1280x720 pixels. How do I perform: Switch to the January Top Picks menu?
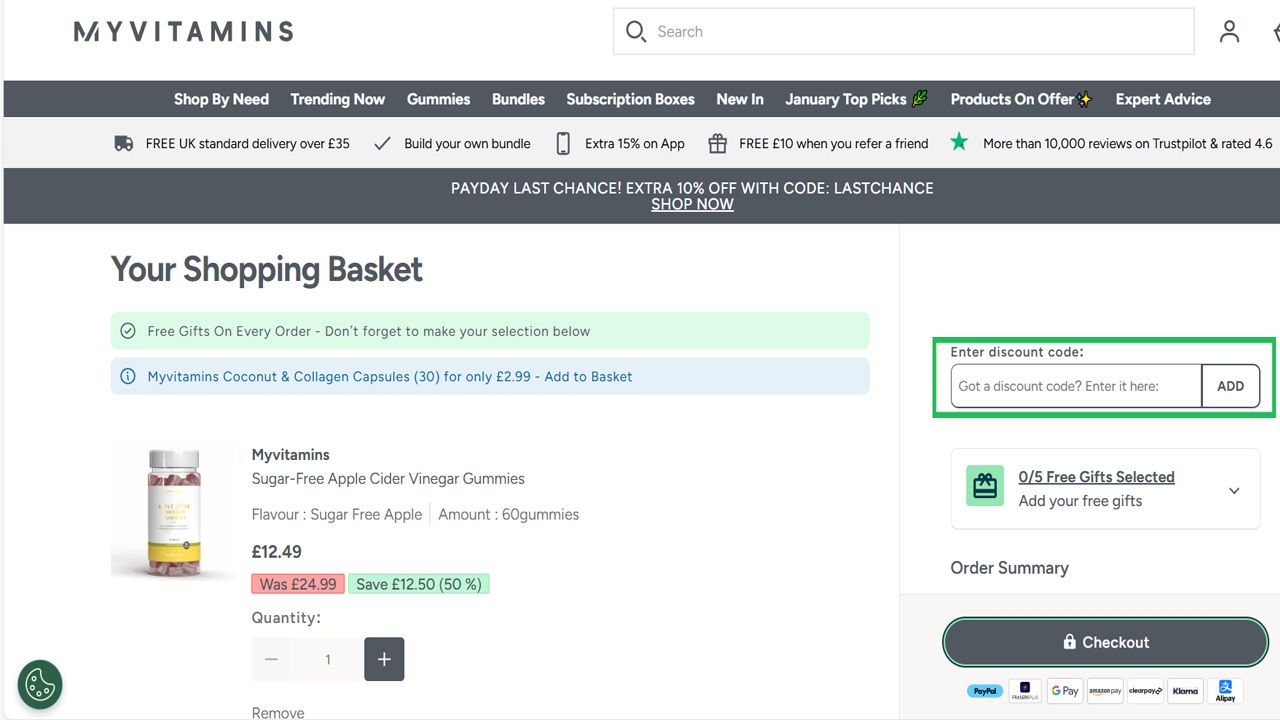tap(847, 99)
